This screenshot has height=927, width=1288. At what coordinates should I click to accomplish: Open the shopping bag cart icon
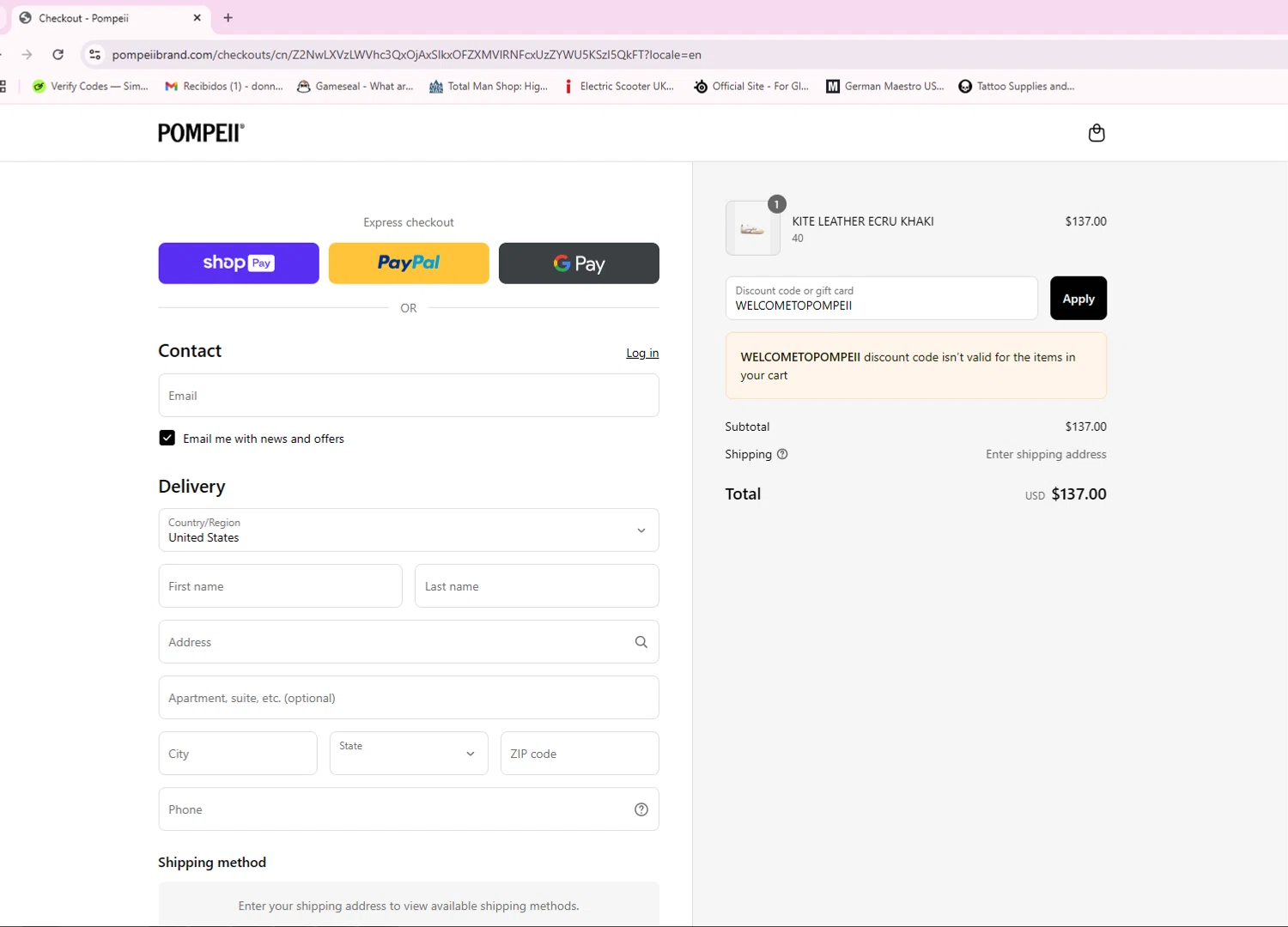coord(1096,133)
